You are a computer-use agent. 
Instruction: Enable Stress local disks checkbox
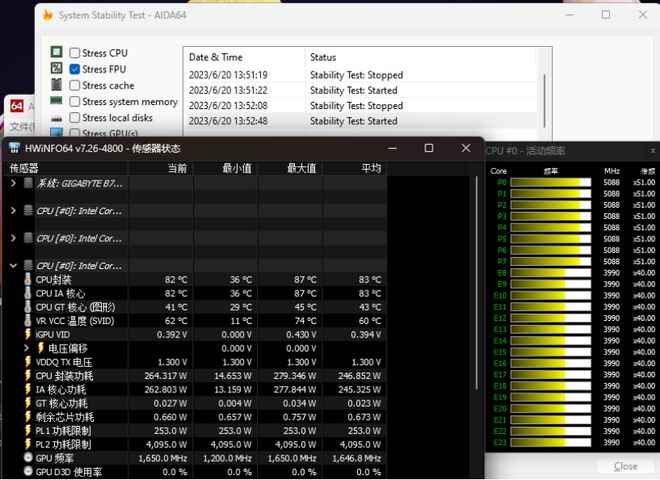pos(75,117)
